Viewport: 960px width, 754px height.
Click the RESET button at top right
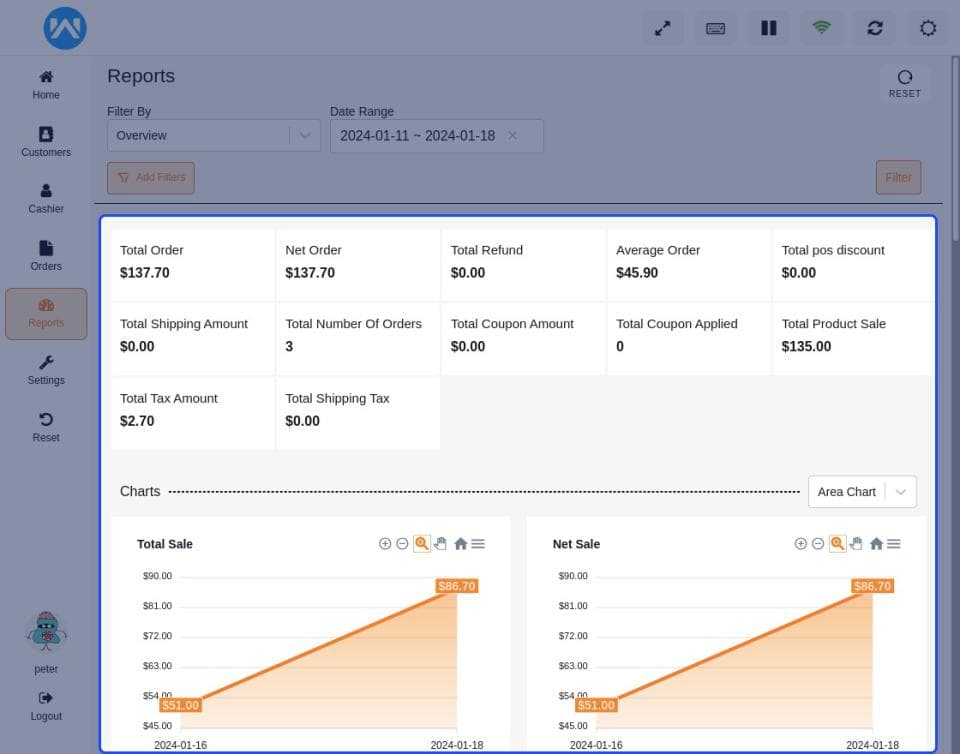905,84
